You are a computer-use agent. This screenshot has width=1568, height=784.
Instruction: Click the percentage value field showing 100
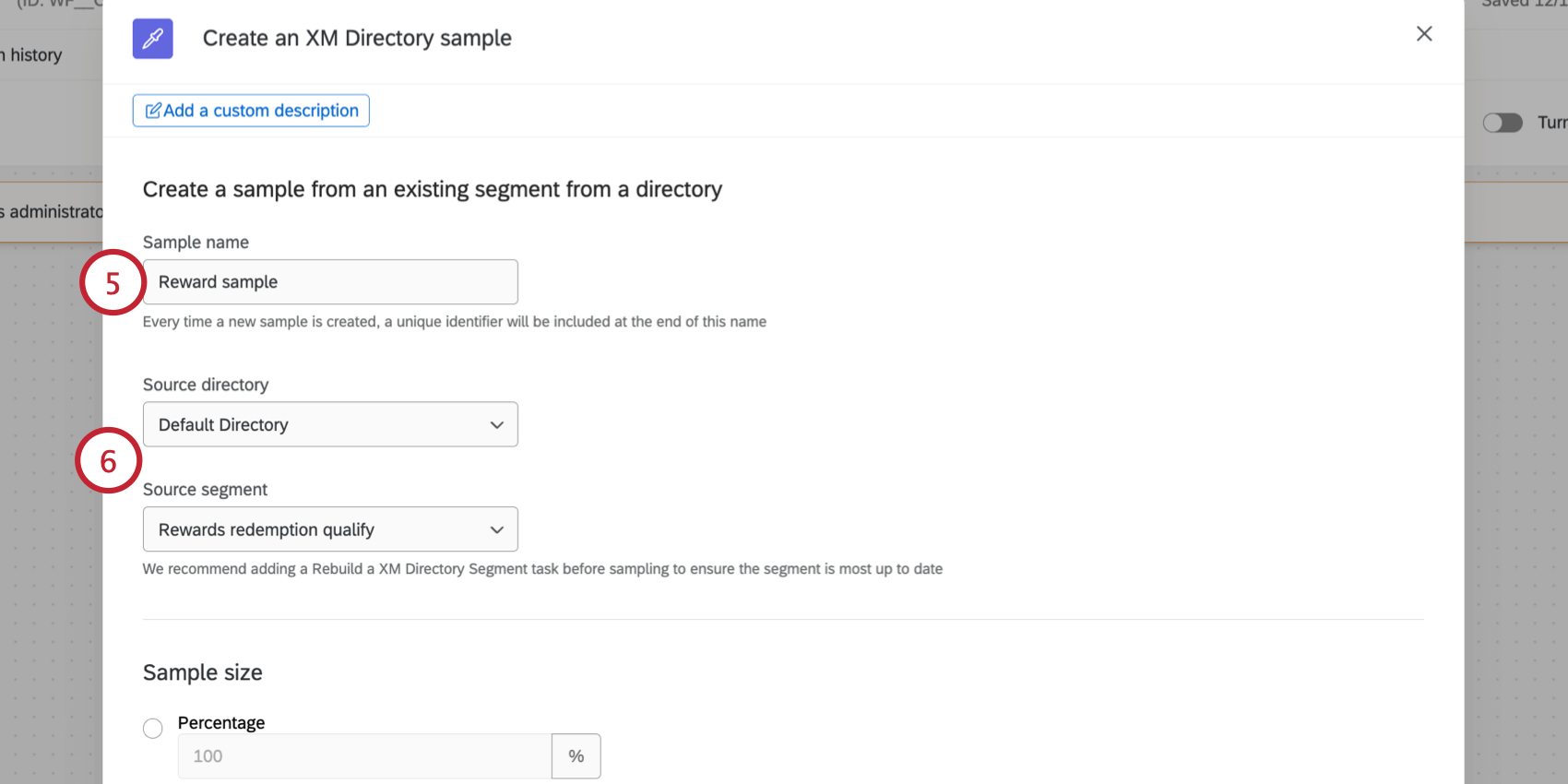point(363,755)
